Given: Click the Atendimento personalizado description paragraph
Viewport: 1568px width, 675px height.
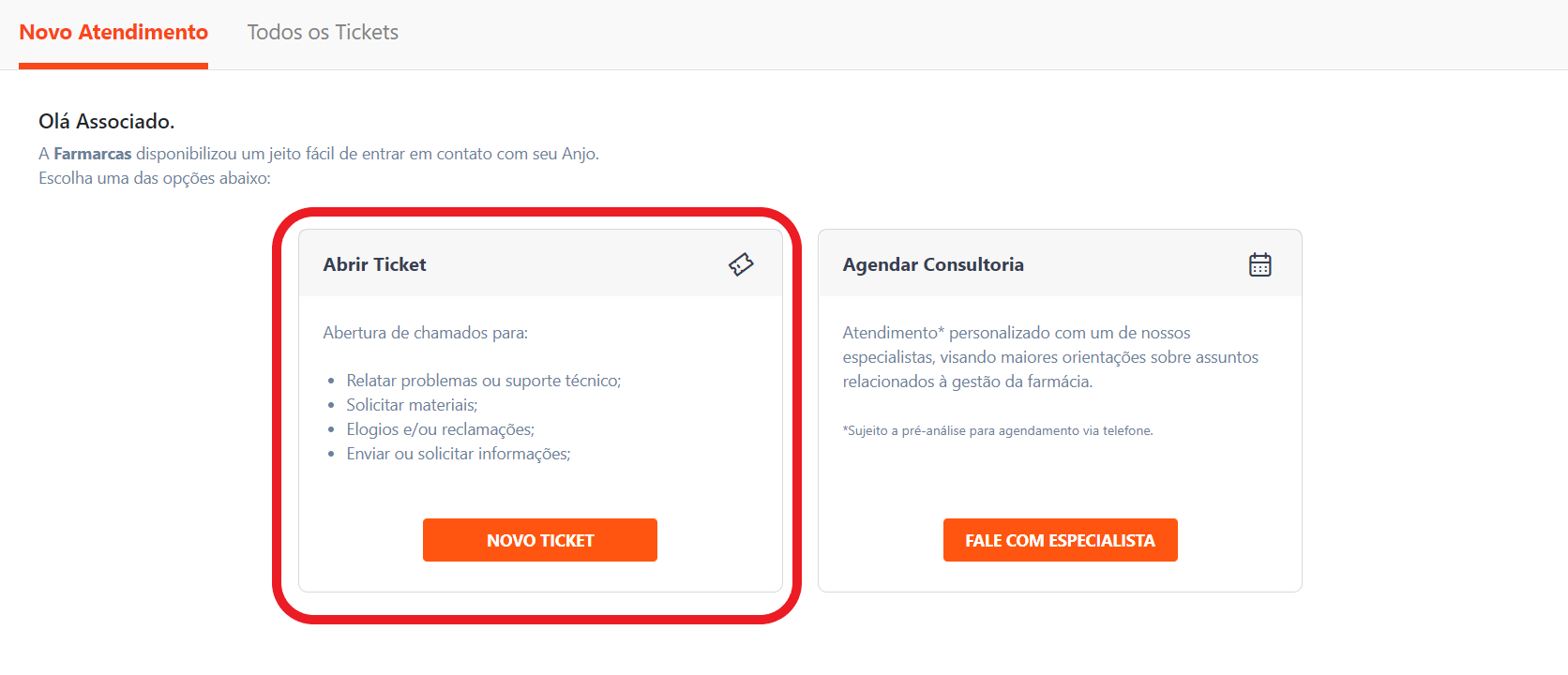Looking at the screenshot, I should tap(1049, 357).
